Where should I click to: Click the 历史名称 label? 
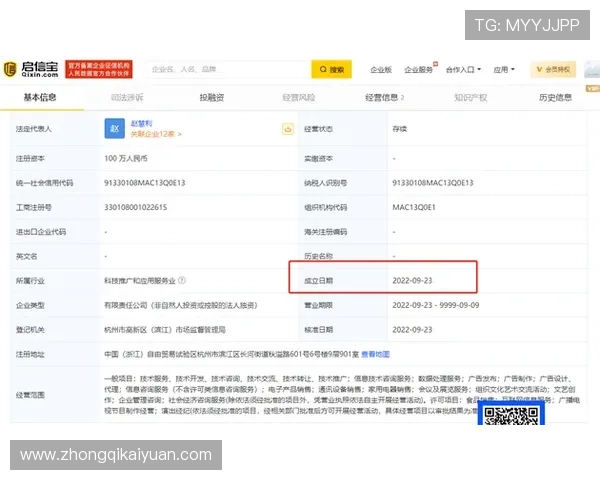click(318, 256)
